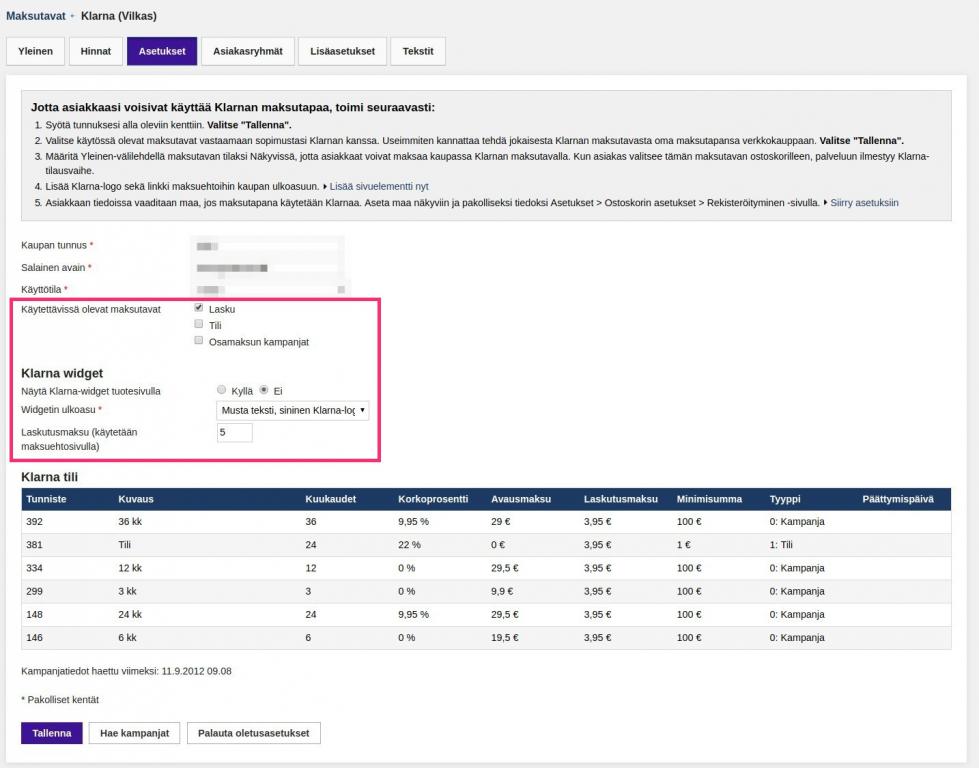Uncheck the Lasku payment method checkbox
This screenshot has width=979, height=768.
(x=199, y=308)
